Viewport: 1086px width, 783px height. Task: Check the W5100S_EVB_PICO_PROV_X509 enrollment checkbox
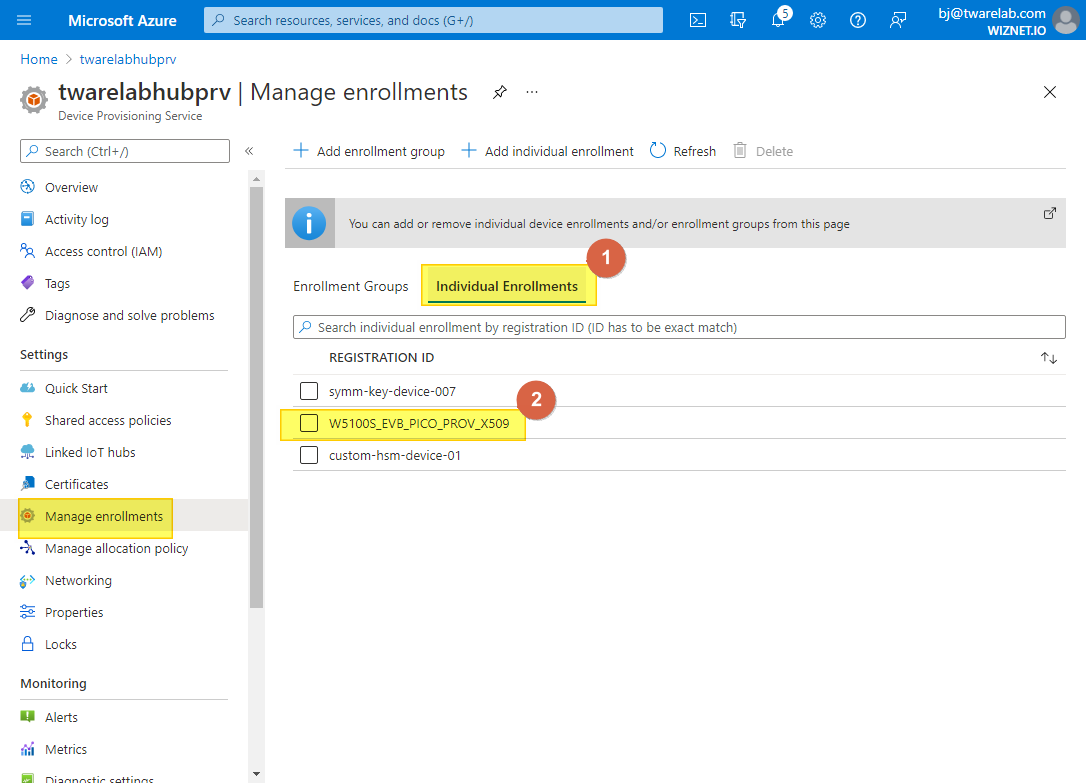point(309,423)
